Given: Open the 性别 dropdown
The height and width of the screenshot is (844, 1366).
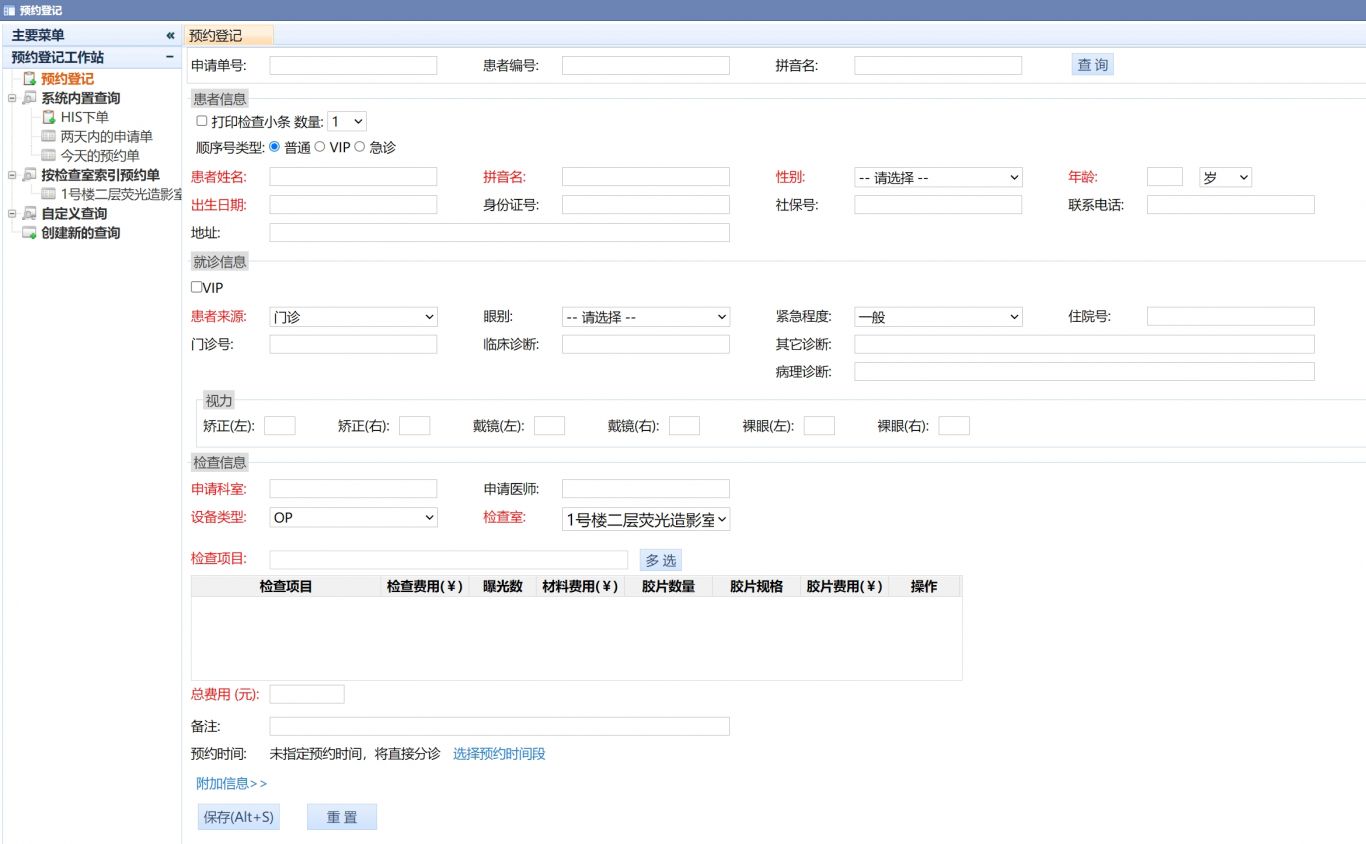Looking at the screenshot, I should pyautogui.click(x=938, y=177).
